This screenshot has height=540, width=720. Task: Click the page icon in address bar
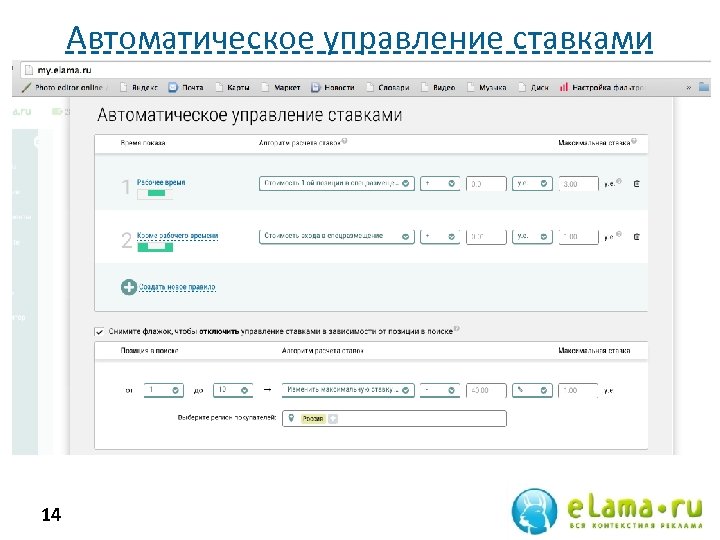click(x=29, y=70)
